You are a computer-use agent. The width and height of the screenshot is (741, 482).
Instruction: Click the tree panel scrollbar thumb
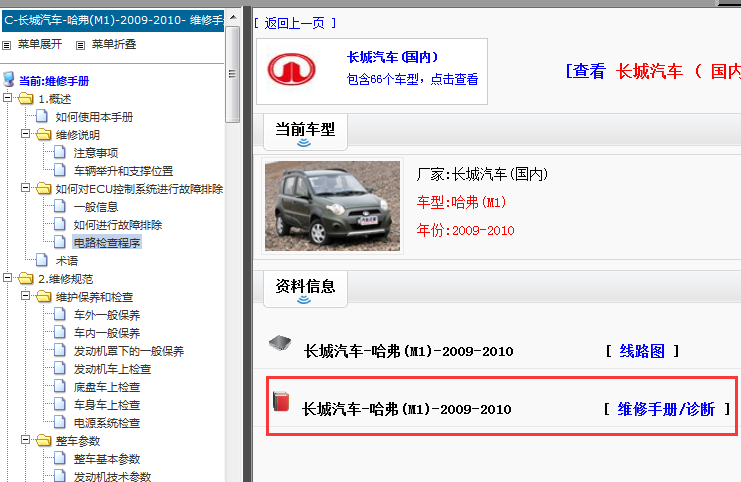coord(232,74)
